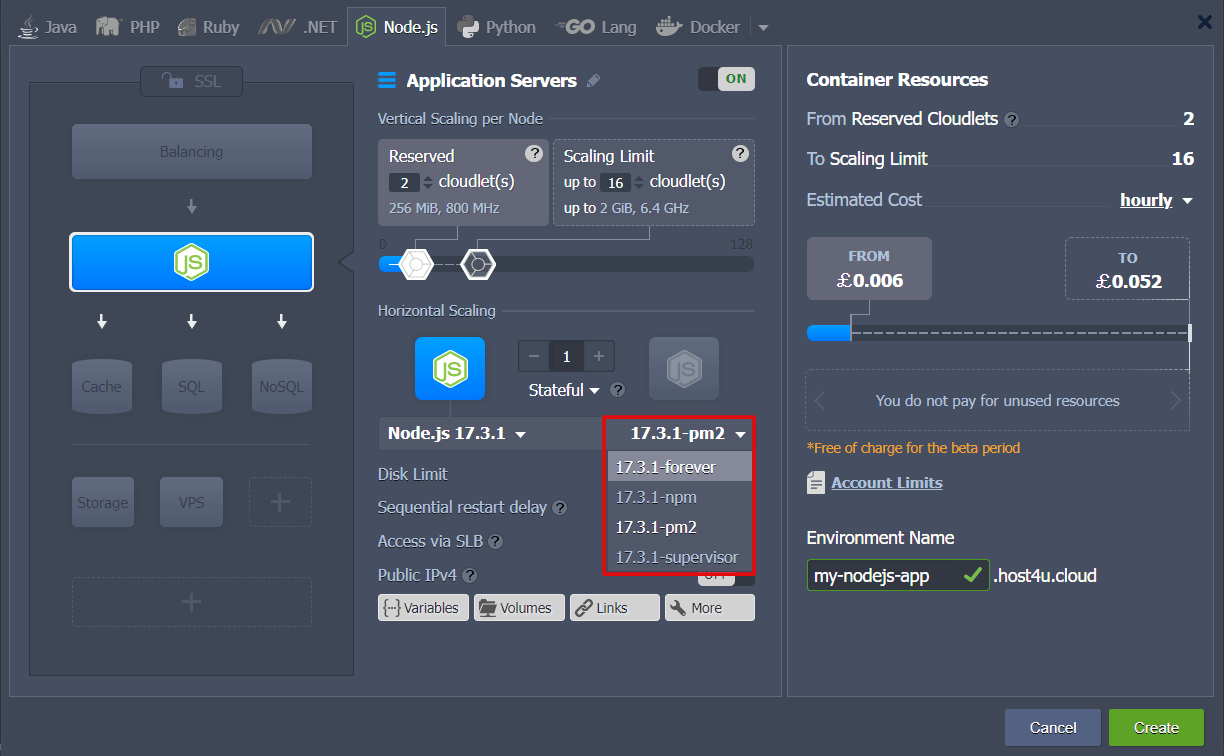
Task: Click the SSL padlock section
Action: (x=191, y=82)
